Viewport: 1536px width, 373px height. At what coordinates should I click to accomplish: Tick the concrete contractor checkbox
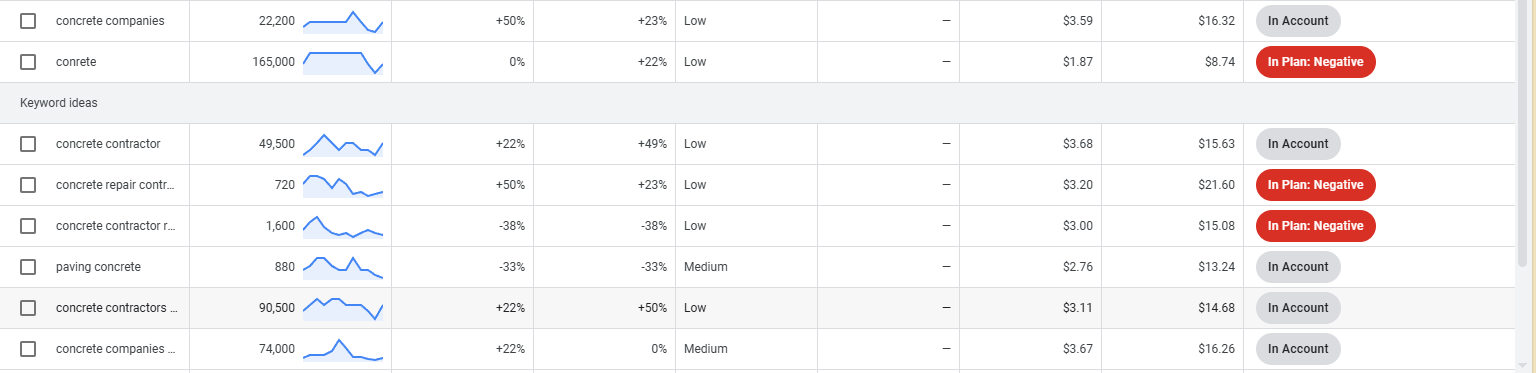[x=28, y=144]
